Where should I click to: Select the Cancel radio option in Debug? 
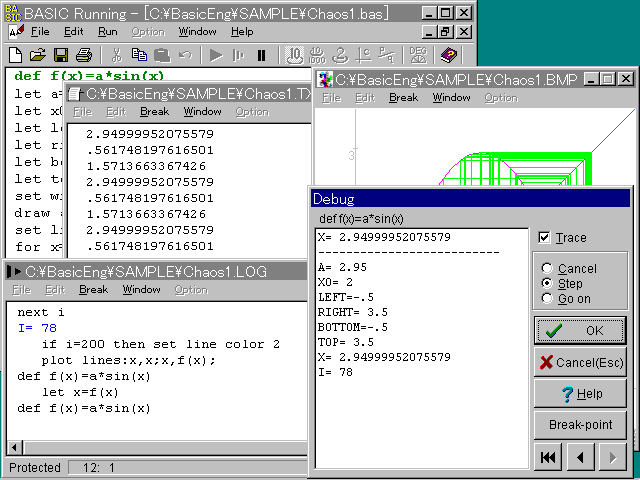click(546, 269)
